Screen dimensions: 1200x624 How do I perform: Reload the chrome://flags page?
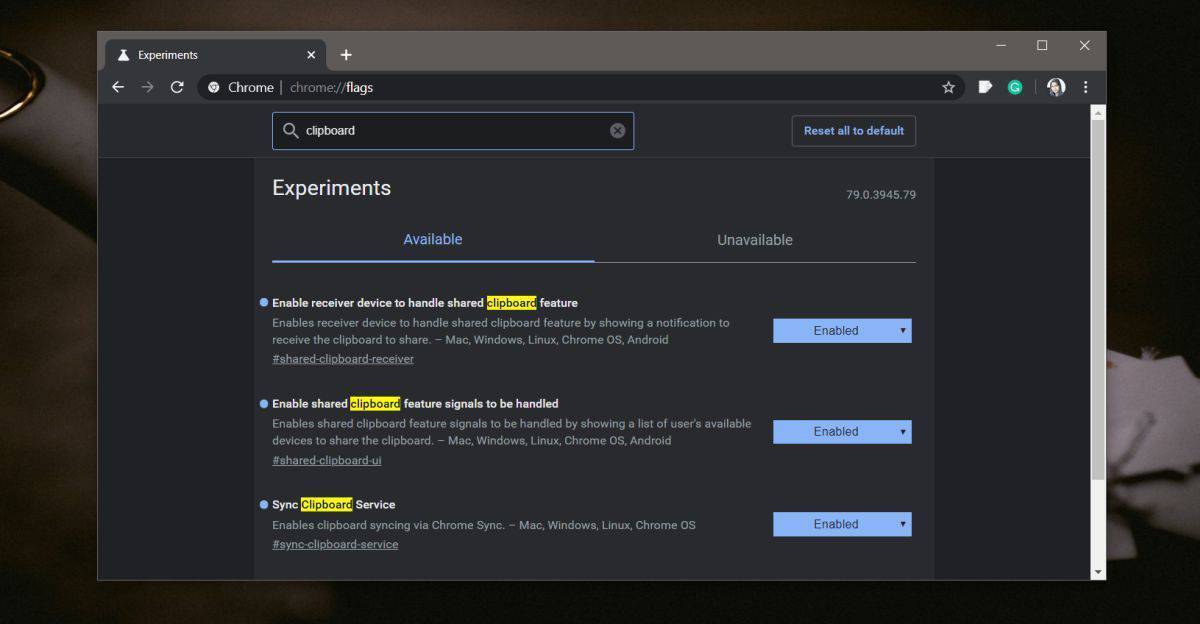[x=177, y=87]
